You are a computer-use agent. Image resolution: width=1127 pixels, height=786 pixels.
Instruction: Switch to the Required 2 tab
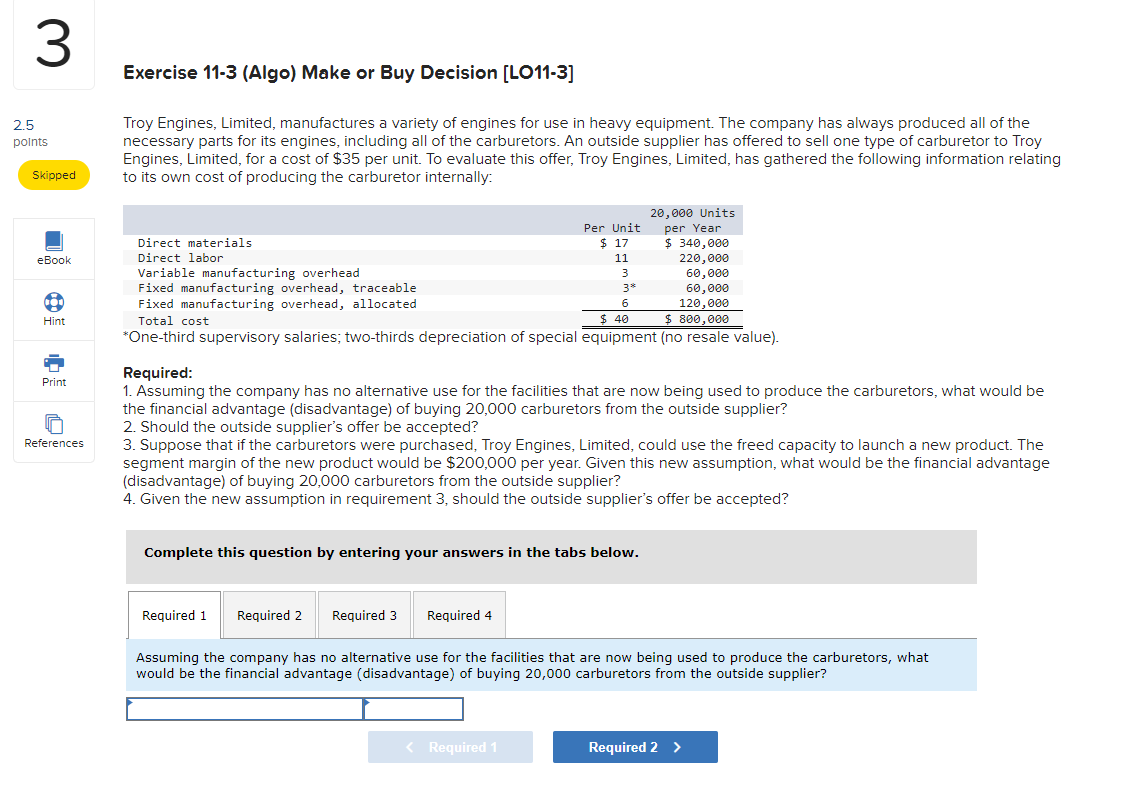tap(270, 615)
